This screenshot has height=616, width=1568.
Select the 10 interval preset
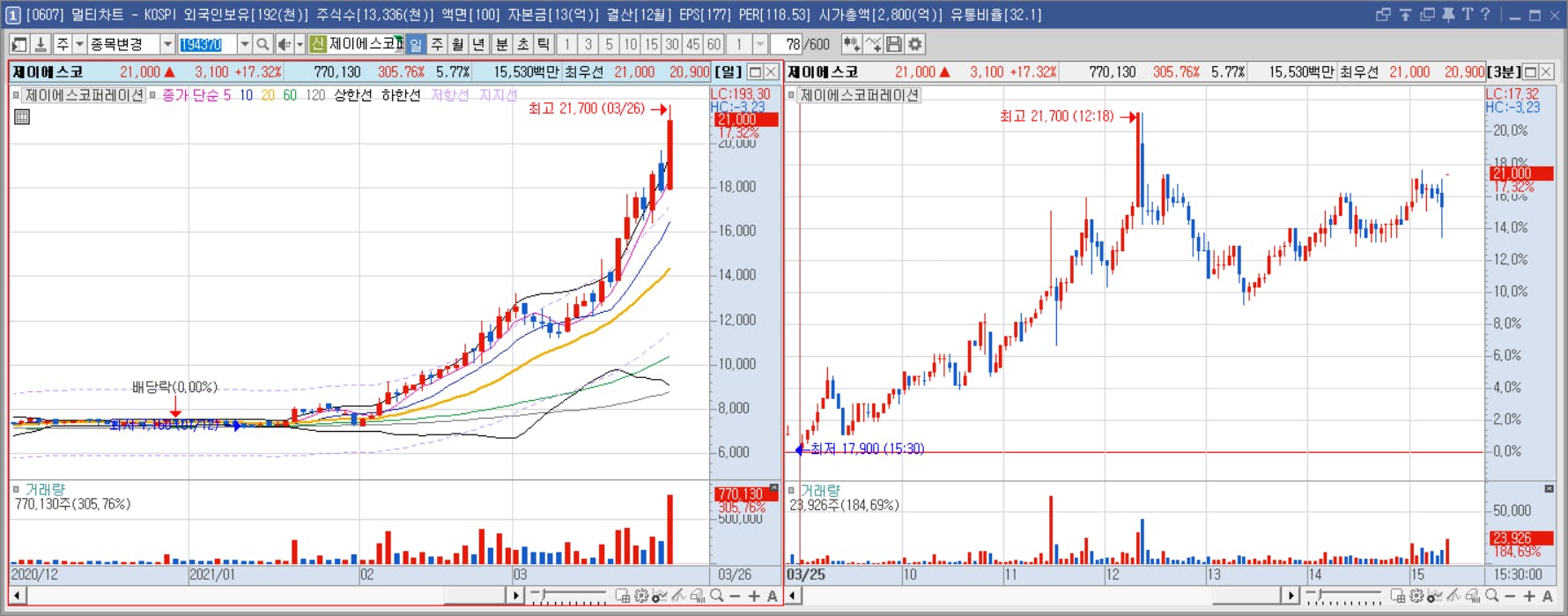click(630, 44)
